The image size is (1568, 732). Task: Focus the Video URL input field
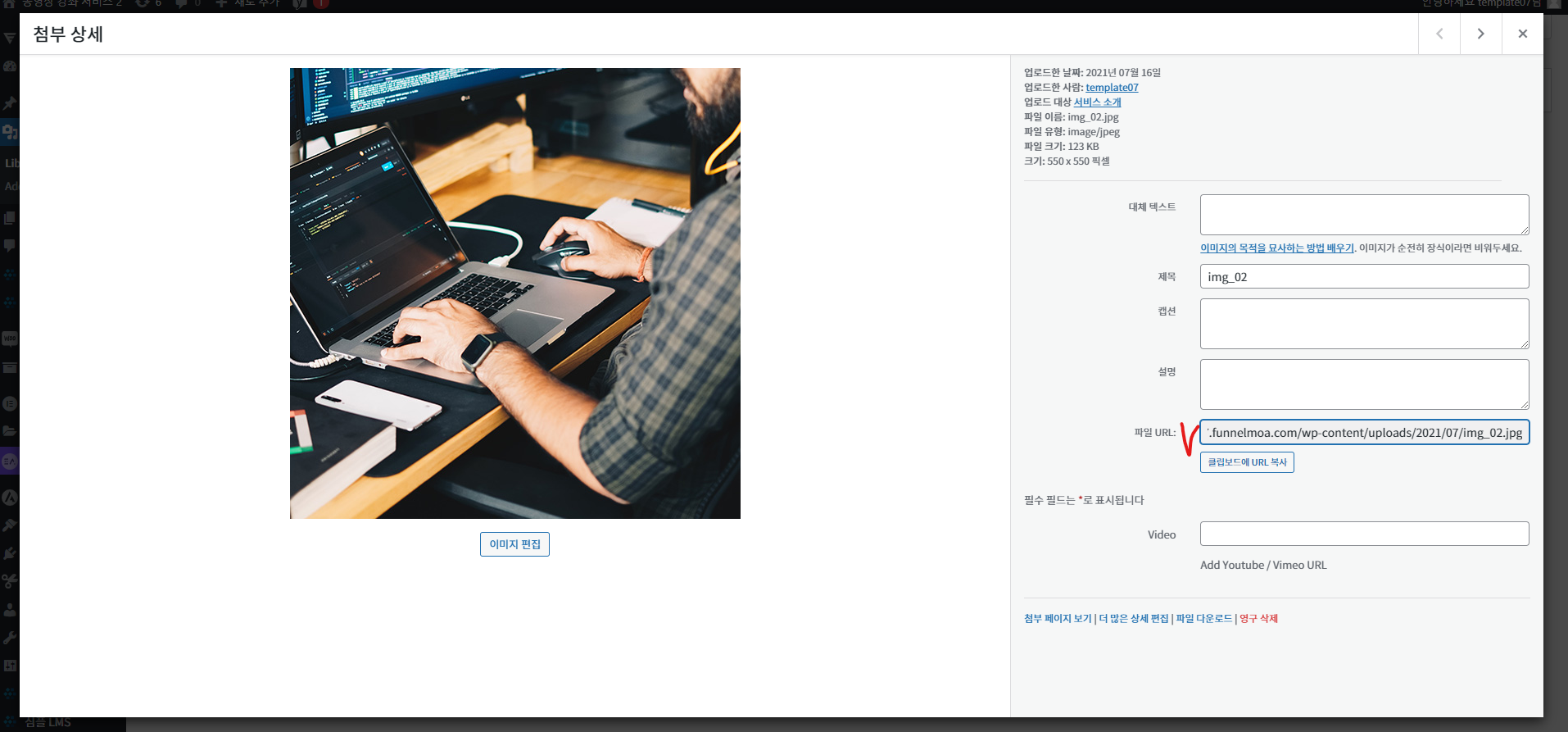click(x=1364, y=534)
